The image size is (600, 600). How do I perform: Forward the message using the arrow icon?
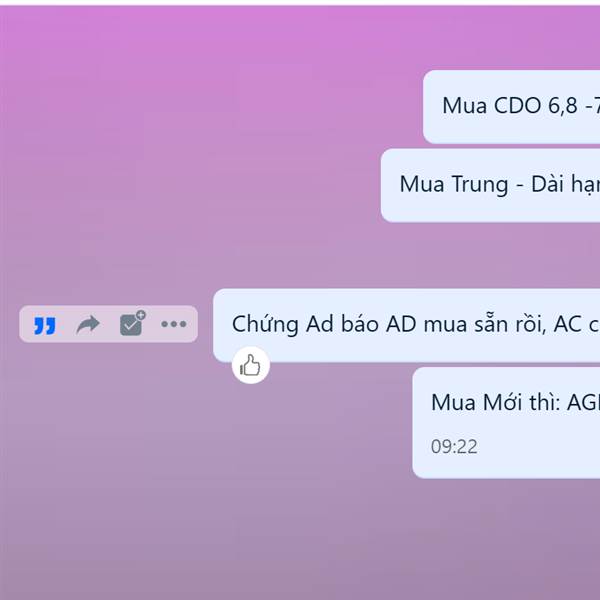[88, 324]
